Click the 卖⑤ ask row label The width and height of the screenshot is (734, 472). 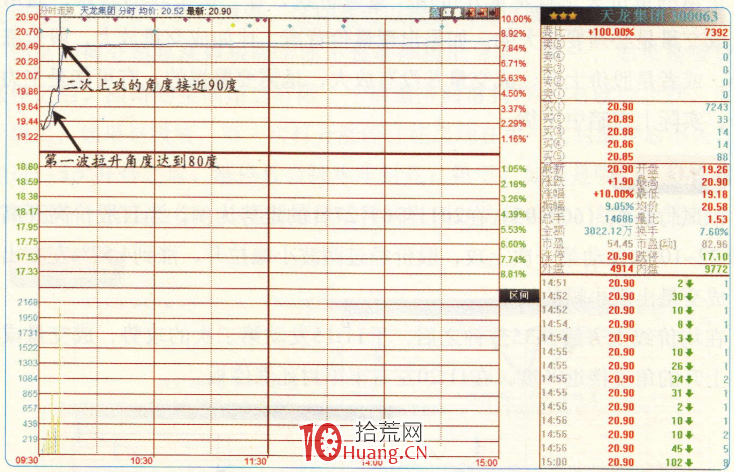[x=554, y=44]
